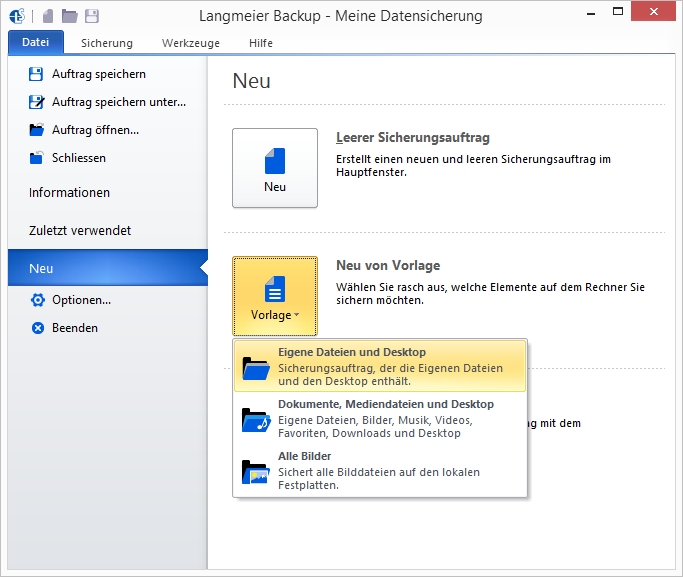Click the Auftrag speichern unter icon
Viewport: 683px width, 577px height.
[37, 102]
